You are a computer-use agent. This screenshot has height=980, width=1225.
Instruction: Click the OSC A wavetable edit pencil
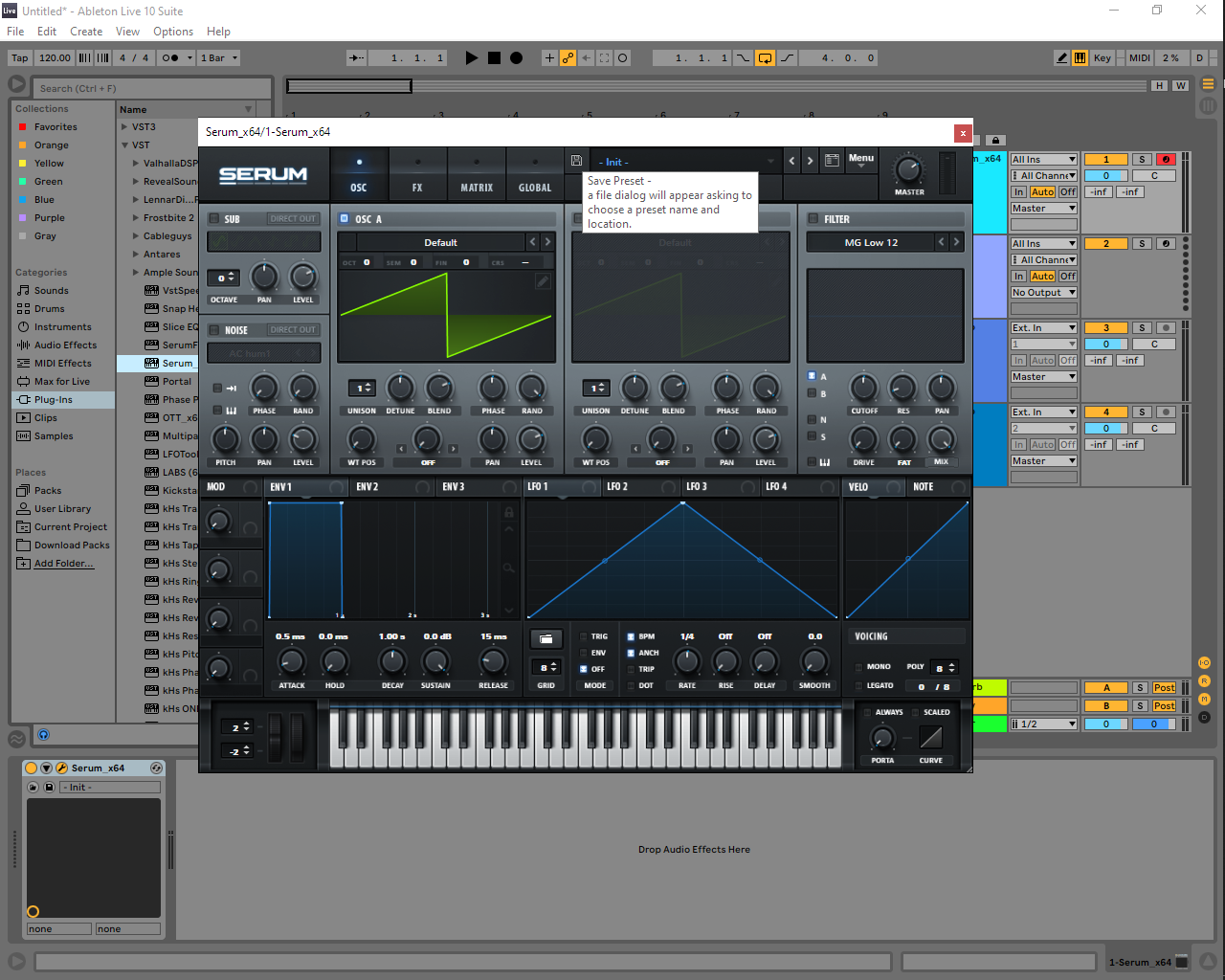click(543, 280)
